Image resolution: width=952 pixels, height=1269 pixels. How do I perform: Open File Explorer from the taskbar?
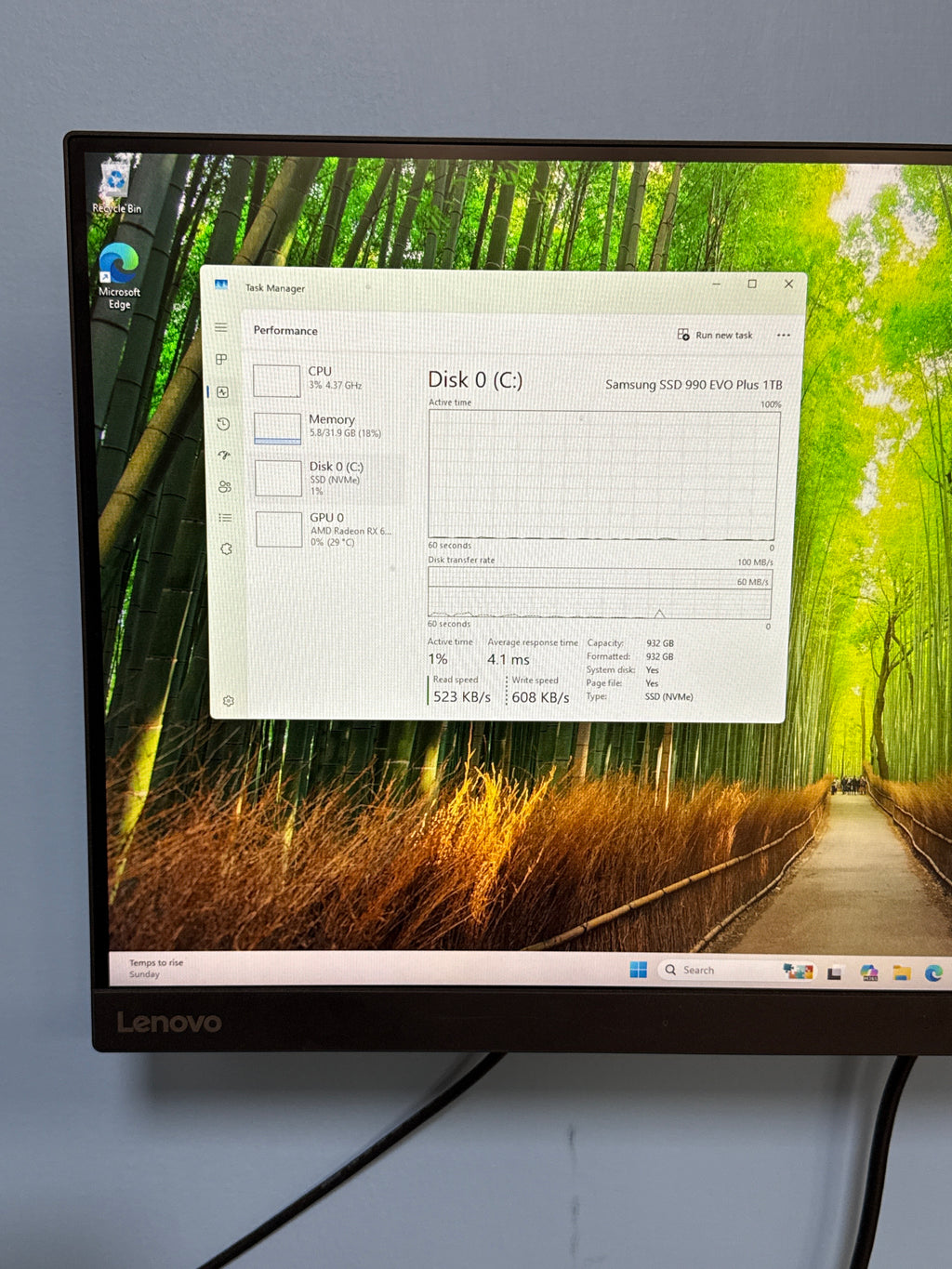(x=901, y=972)
